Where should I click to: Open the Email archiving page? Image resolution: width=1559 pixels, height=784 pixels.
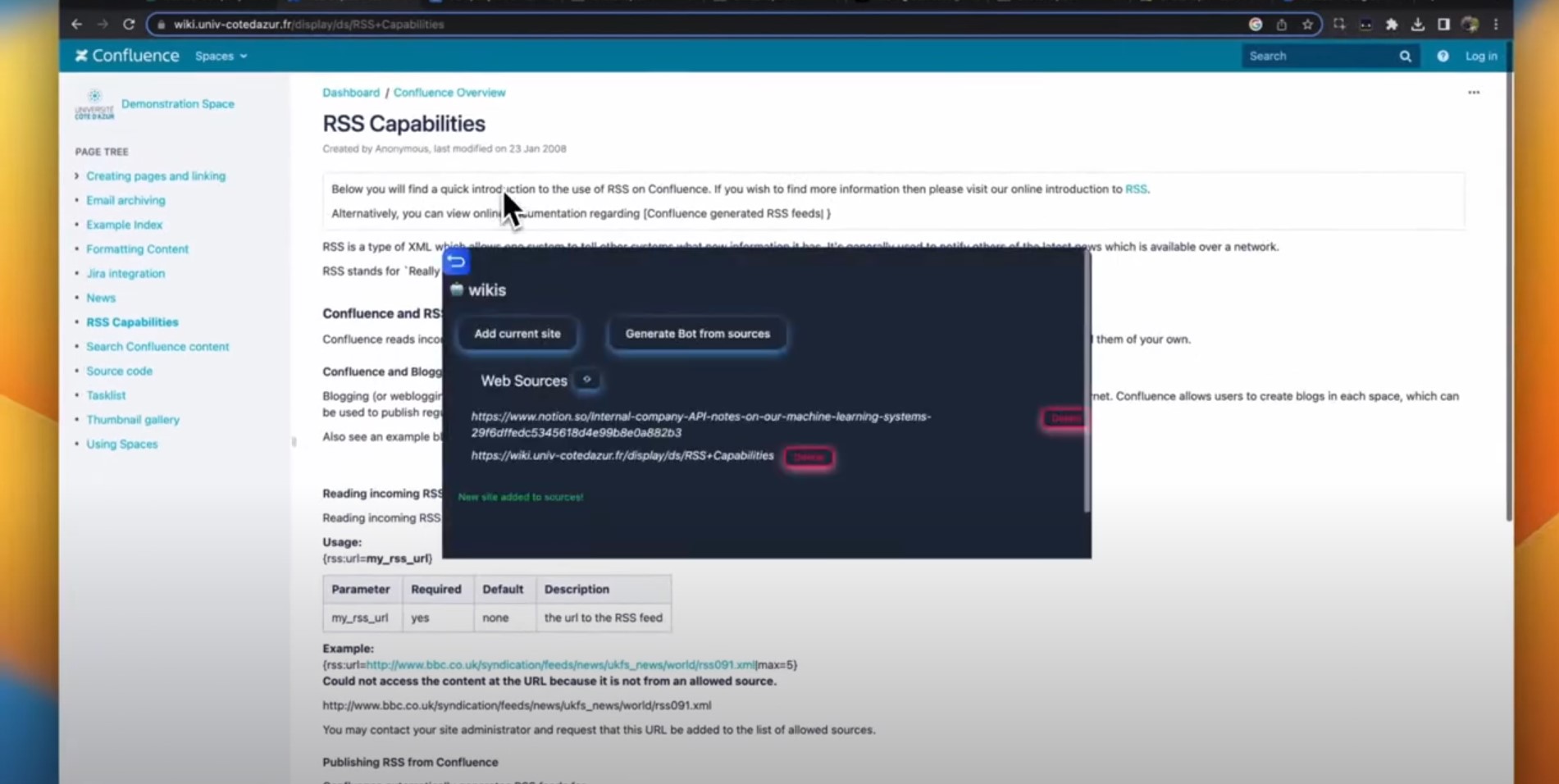125,200
